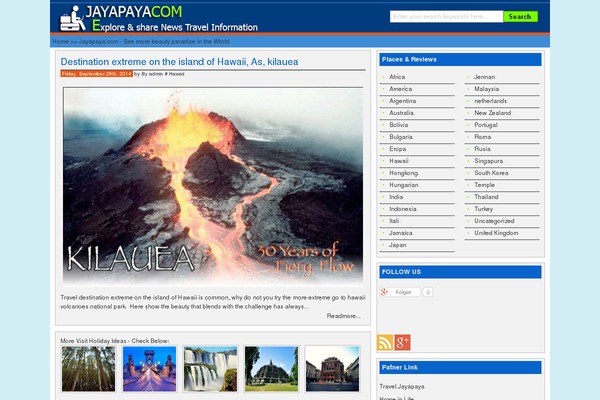The width and height of the screenshot is (600, 400).
Task: Open Eropa category
Action: (397, 149)
